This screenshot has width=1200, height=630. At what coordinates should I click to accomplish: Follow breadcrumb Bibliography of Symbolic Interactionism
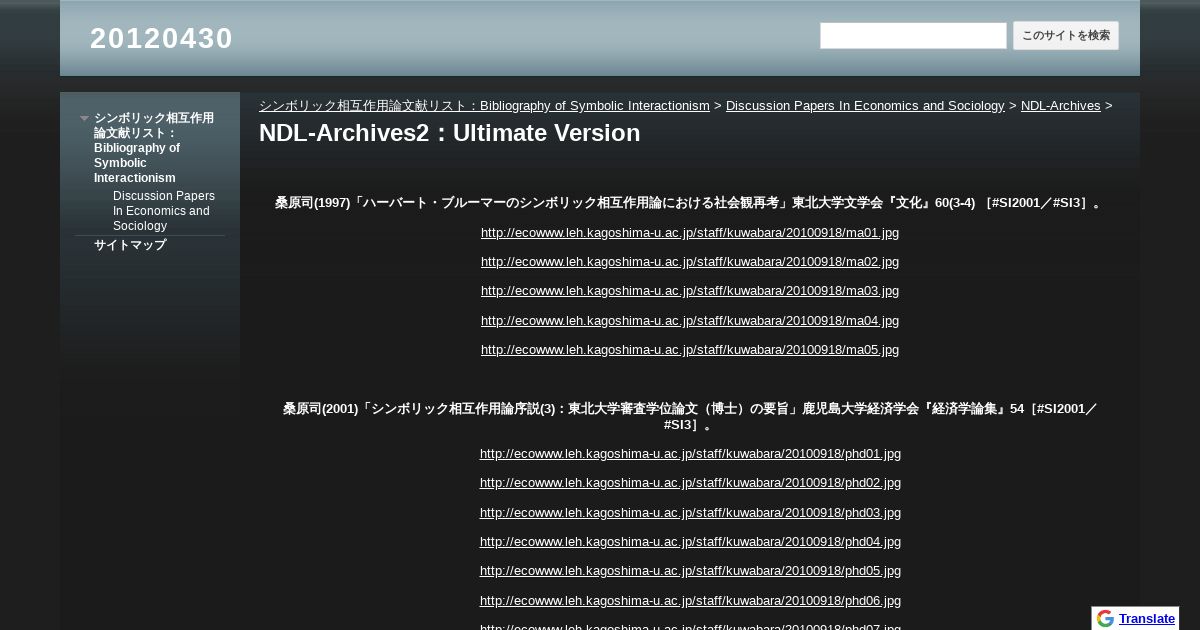(484, 106)
